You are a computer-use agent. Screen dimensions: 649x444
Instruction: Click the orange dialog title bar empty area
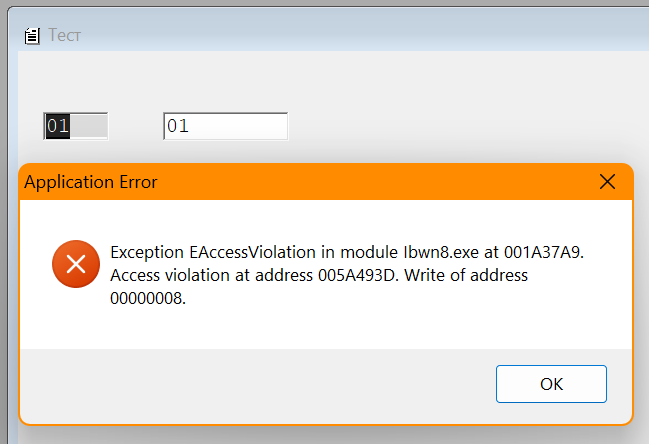point(373,182)
